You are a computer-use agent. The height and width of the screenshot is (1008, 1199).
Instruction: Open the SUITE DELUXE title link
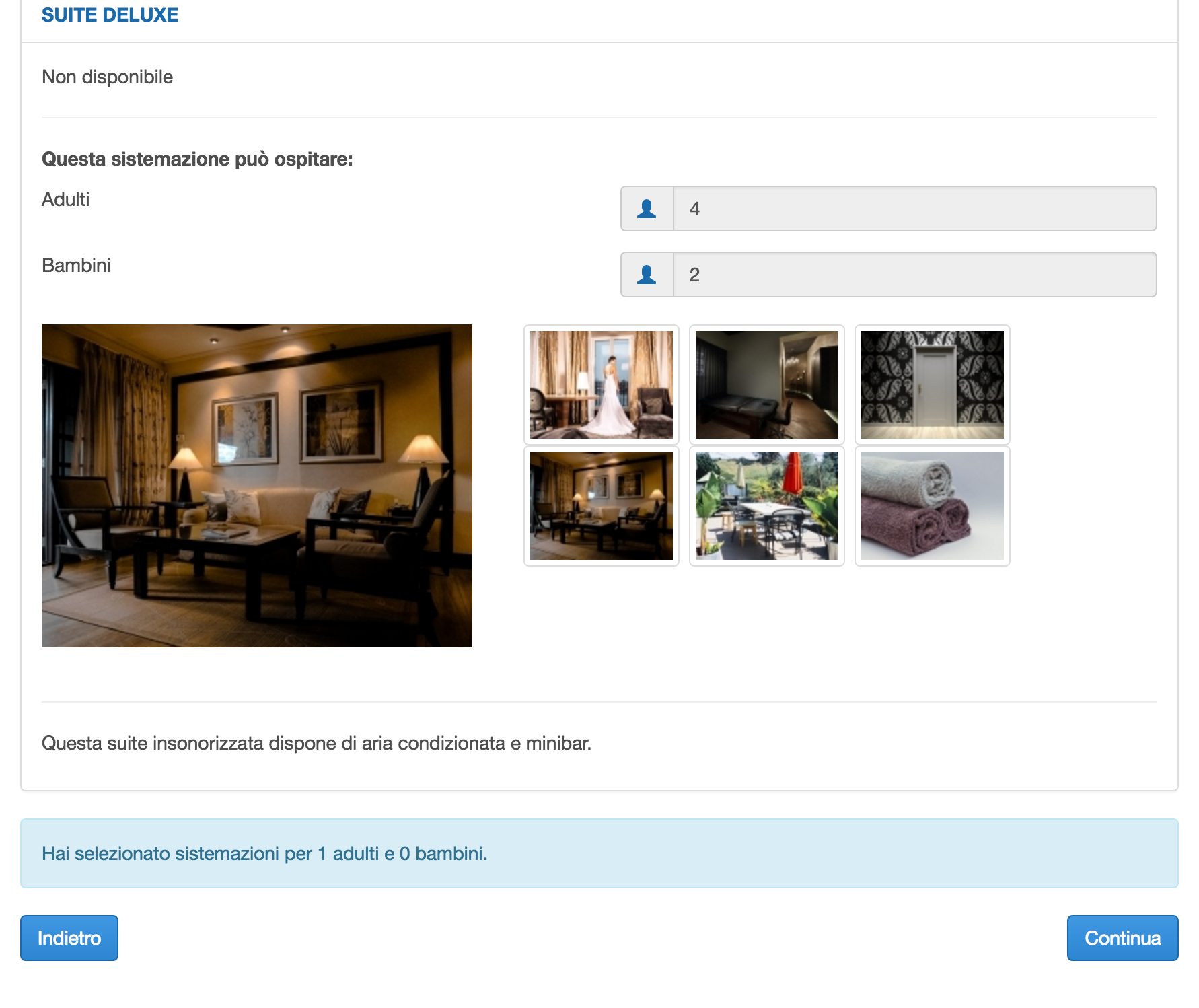110,15
